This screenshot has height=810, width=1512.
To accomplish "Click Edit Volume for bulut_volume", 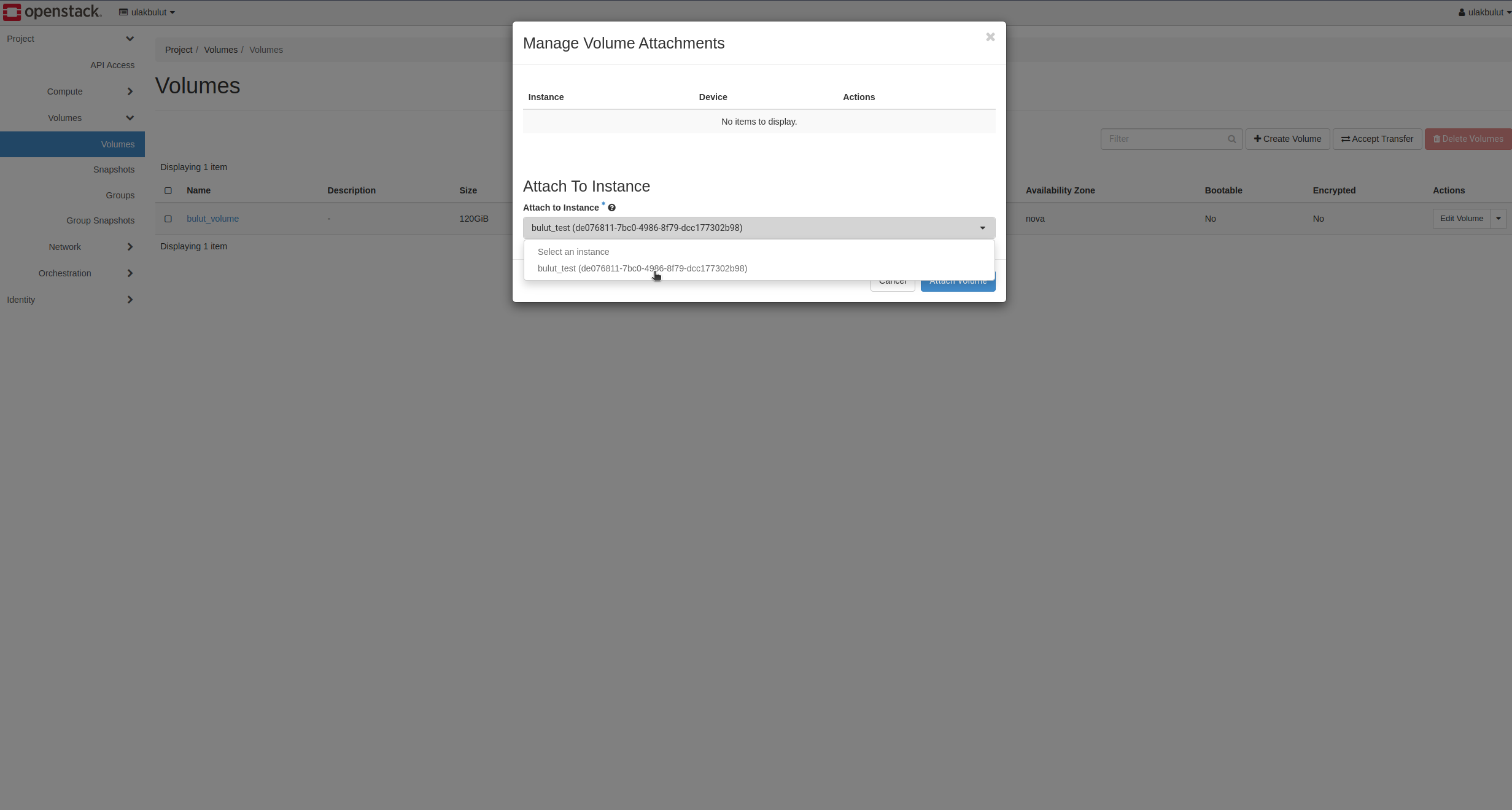I will pyautogui.click(x=1461, y=219).
